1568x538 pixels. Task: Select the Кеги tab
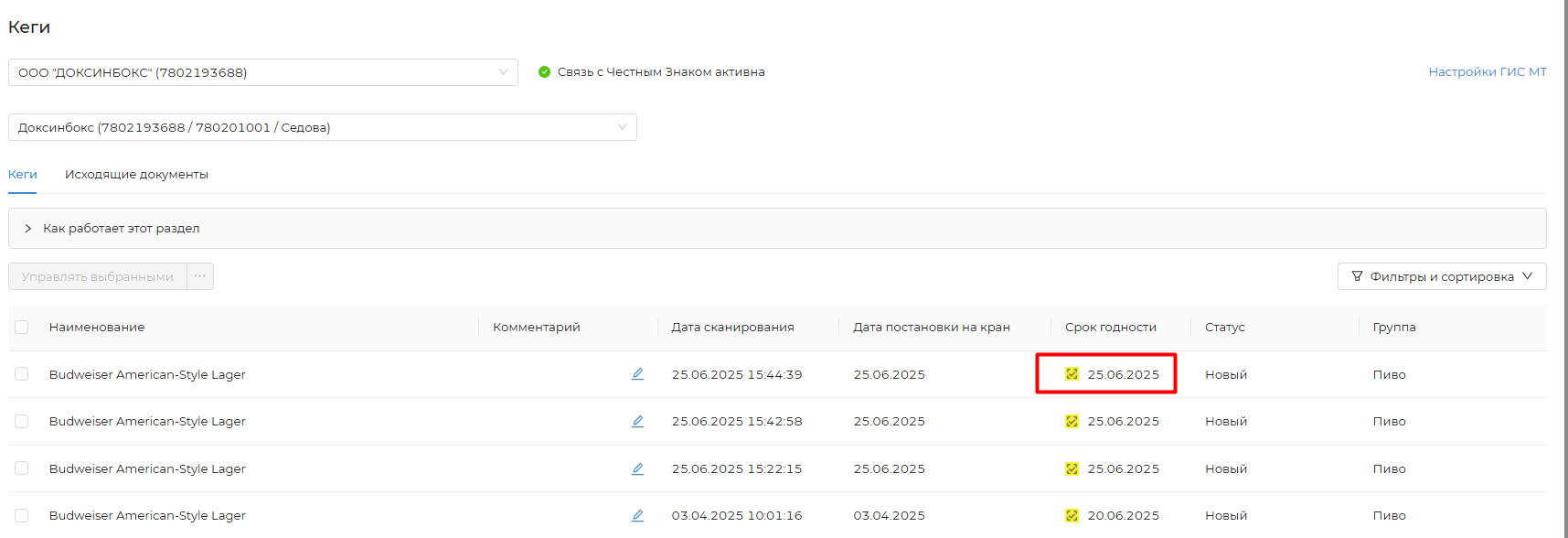pos(23,175)
